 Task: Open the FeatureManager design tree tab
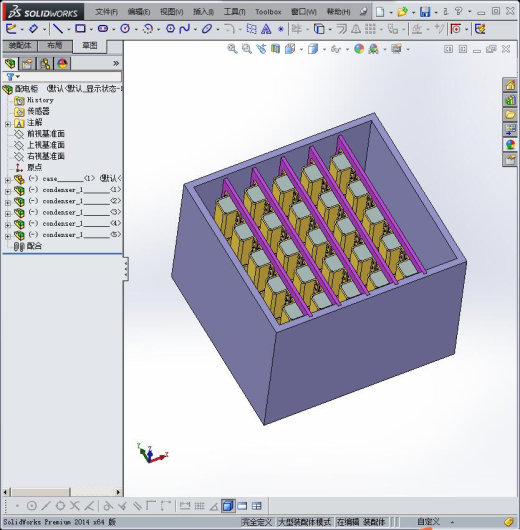coord(10,64)
